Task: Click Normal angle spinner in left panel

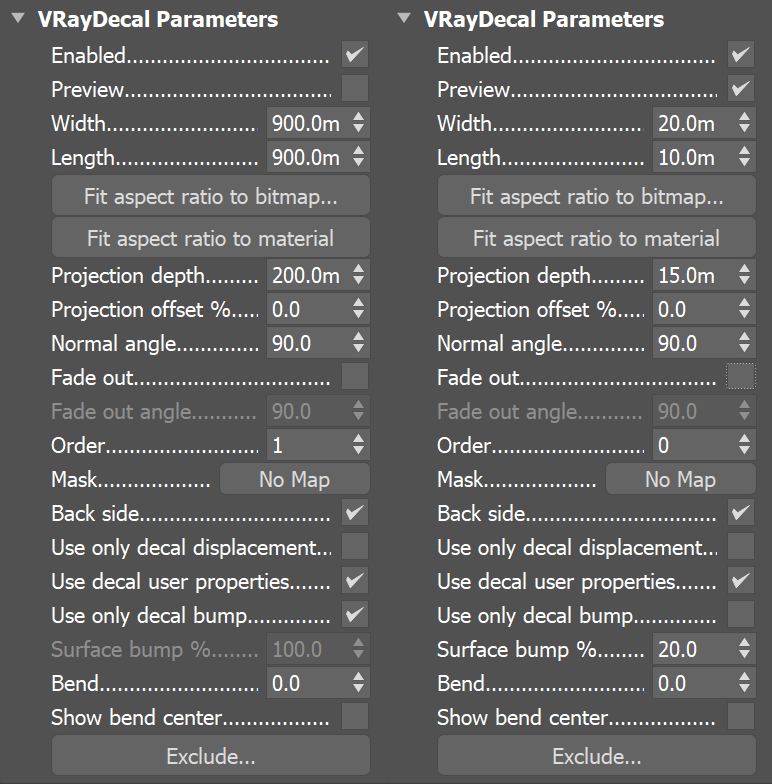Action: pyautogui.click(x=359, y=343)
